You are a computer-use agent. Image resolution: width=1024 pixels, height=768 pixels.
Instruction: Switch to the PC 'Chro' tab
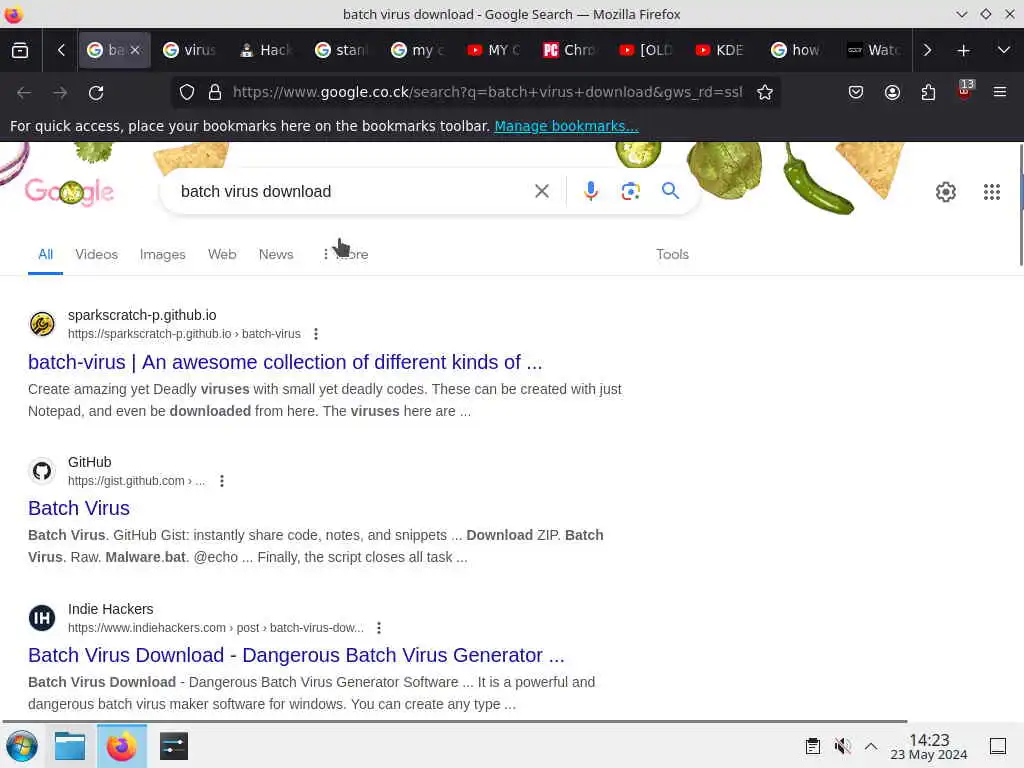pyautogui.click(x=569, y=50)
